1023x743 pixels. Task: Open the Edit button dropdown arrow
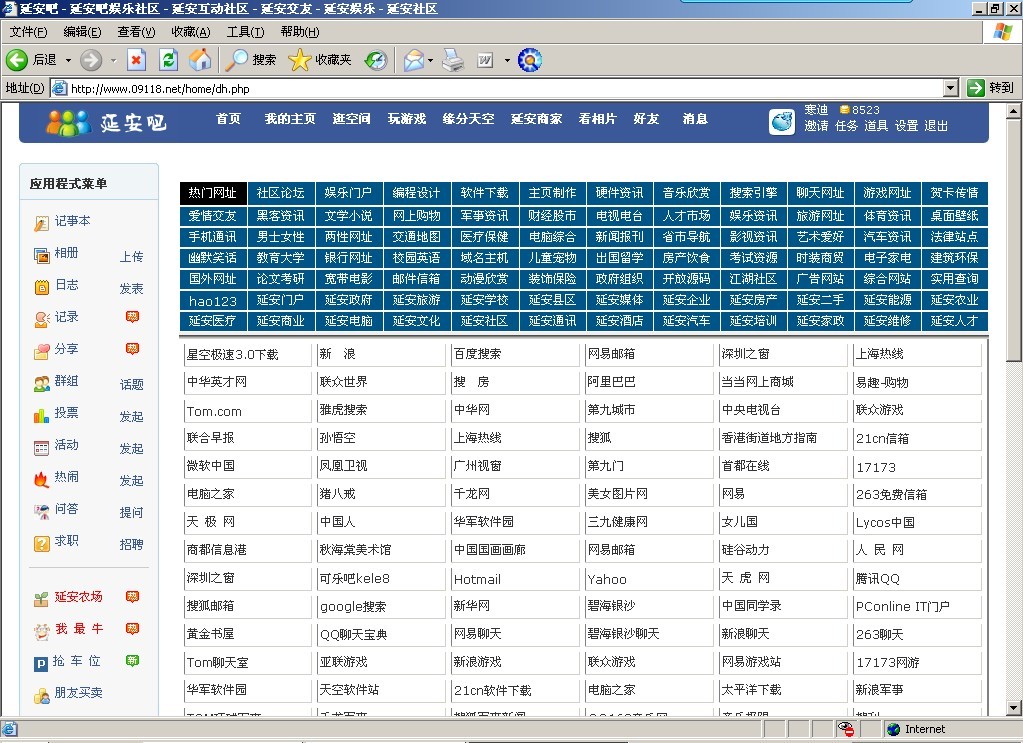click(x=507, y=60)
